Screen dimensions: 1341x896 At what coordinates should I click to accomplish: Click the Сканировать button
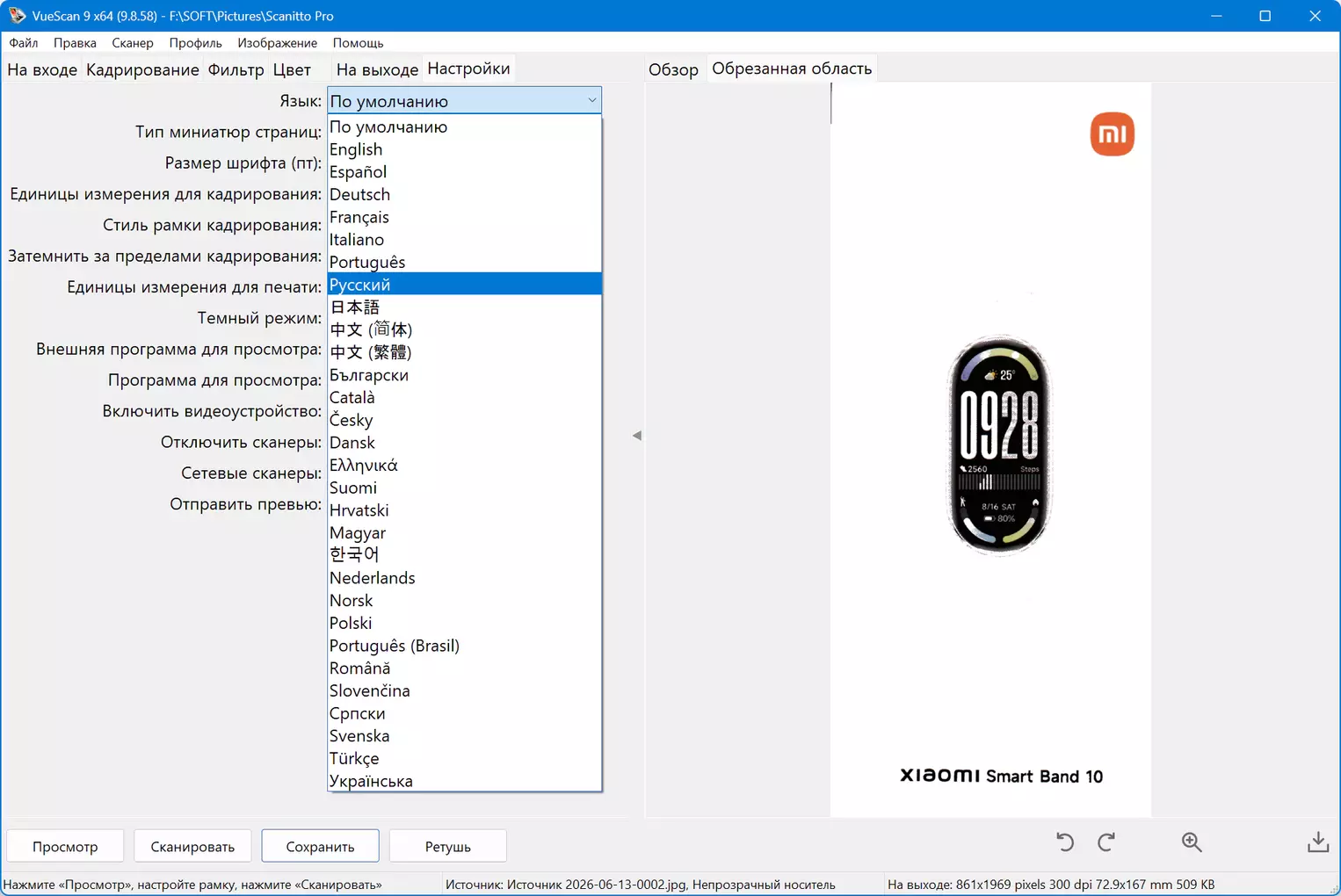coord(192,847)
